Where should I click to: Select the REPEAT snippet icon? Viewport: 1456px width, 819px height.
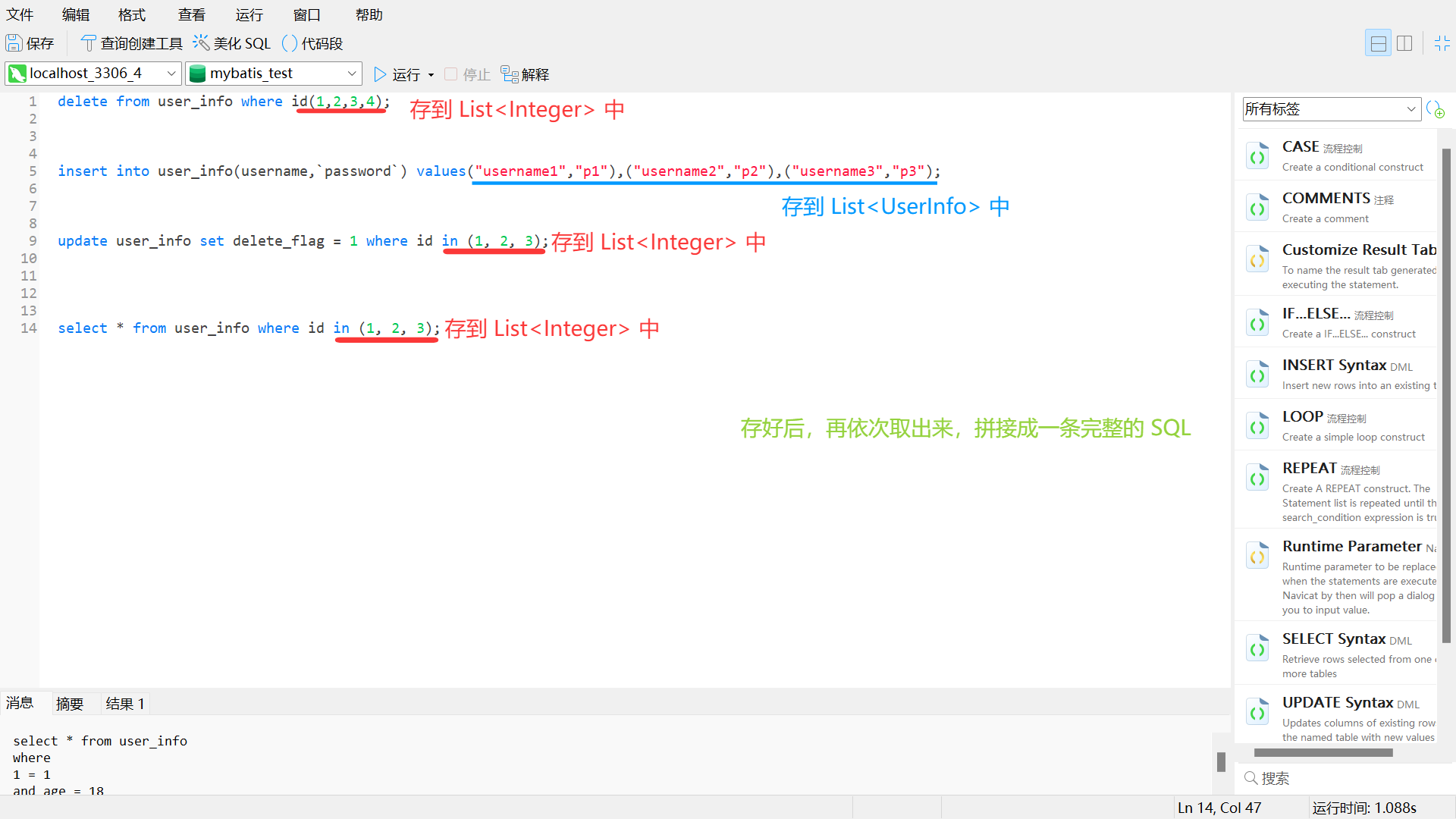click(x=1257, y=478)
